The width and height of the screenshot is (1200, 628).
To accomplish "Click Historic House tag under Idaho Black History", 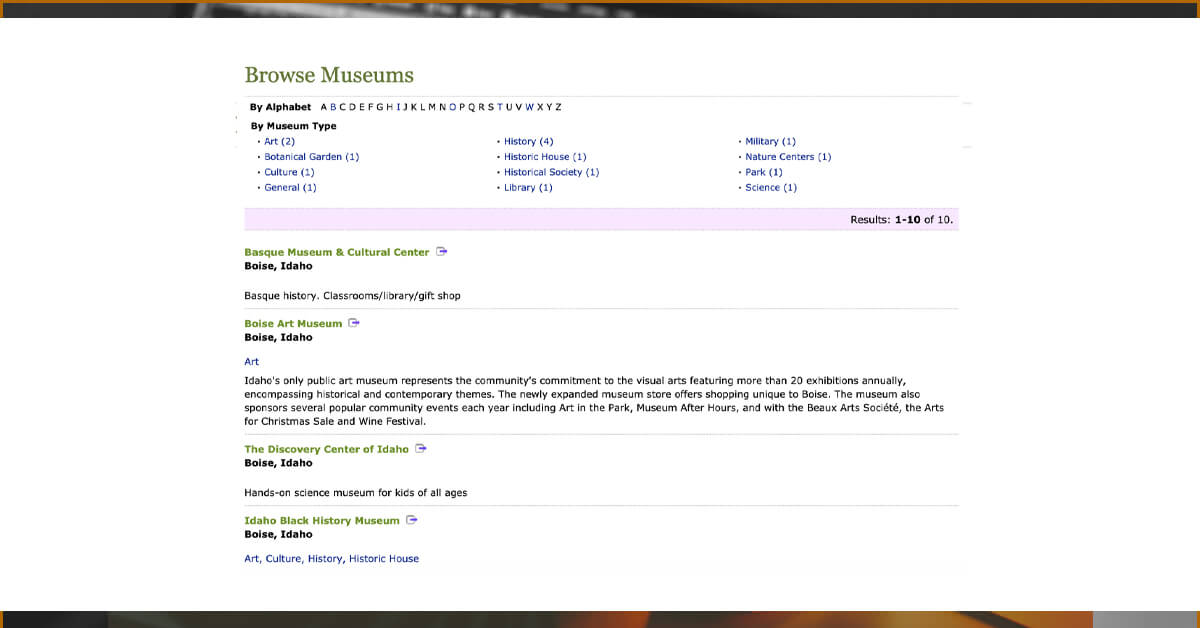I will tap(384, 559).
